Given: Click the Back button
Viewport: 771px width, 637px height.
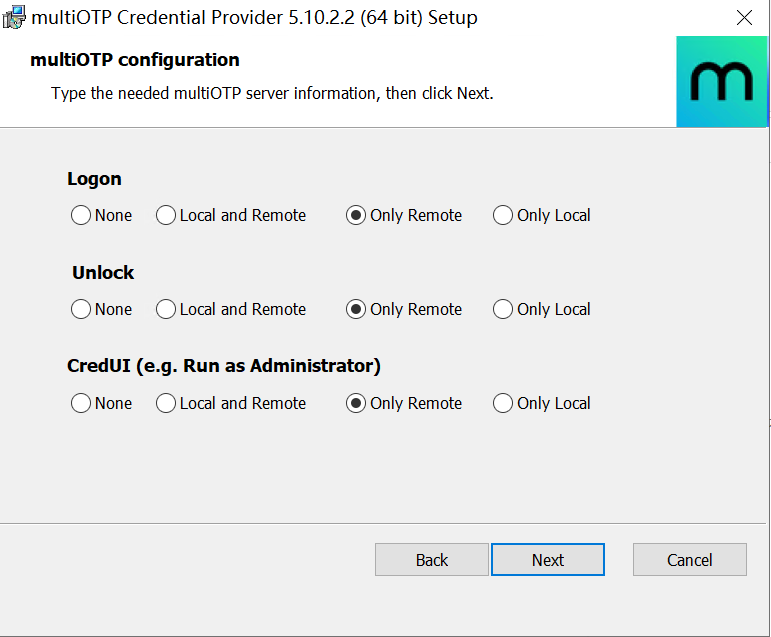Looking at the screenshot, I should pyautogui.click(x=432, y=560).
